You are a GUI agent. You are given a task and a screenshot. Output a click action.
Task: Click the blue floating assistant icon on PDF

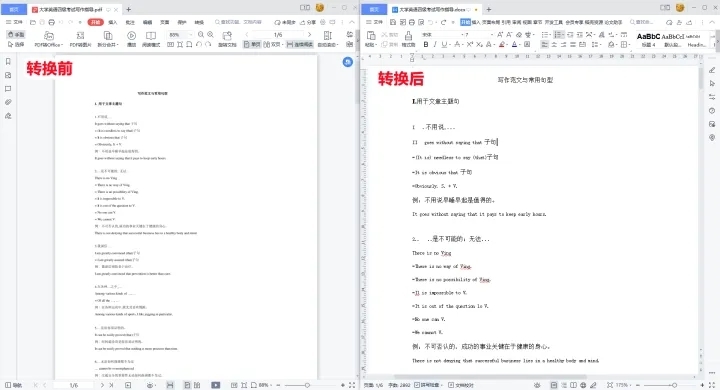tap(348, 62)
